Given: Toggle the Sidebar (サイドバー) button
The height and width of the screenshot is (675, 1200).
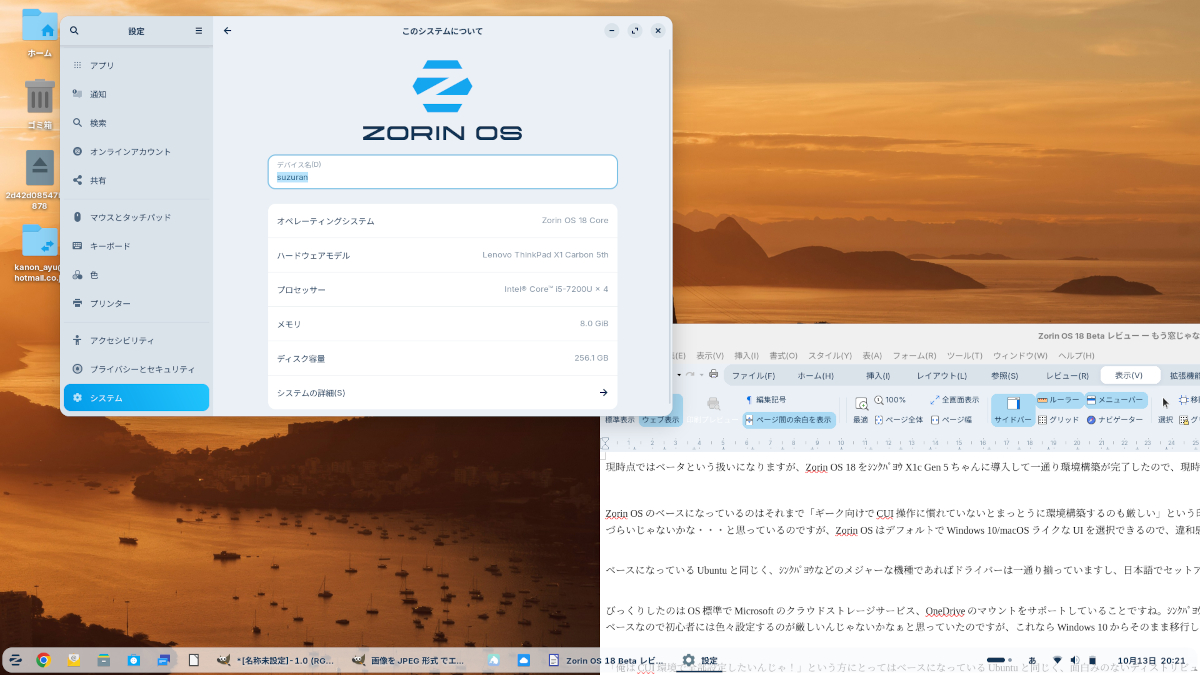Looking at the screenshot, I should click(1013, 410).
